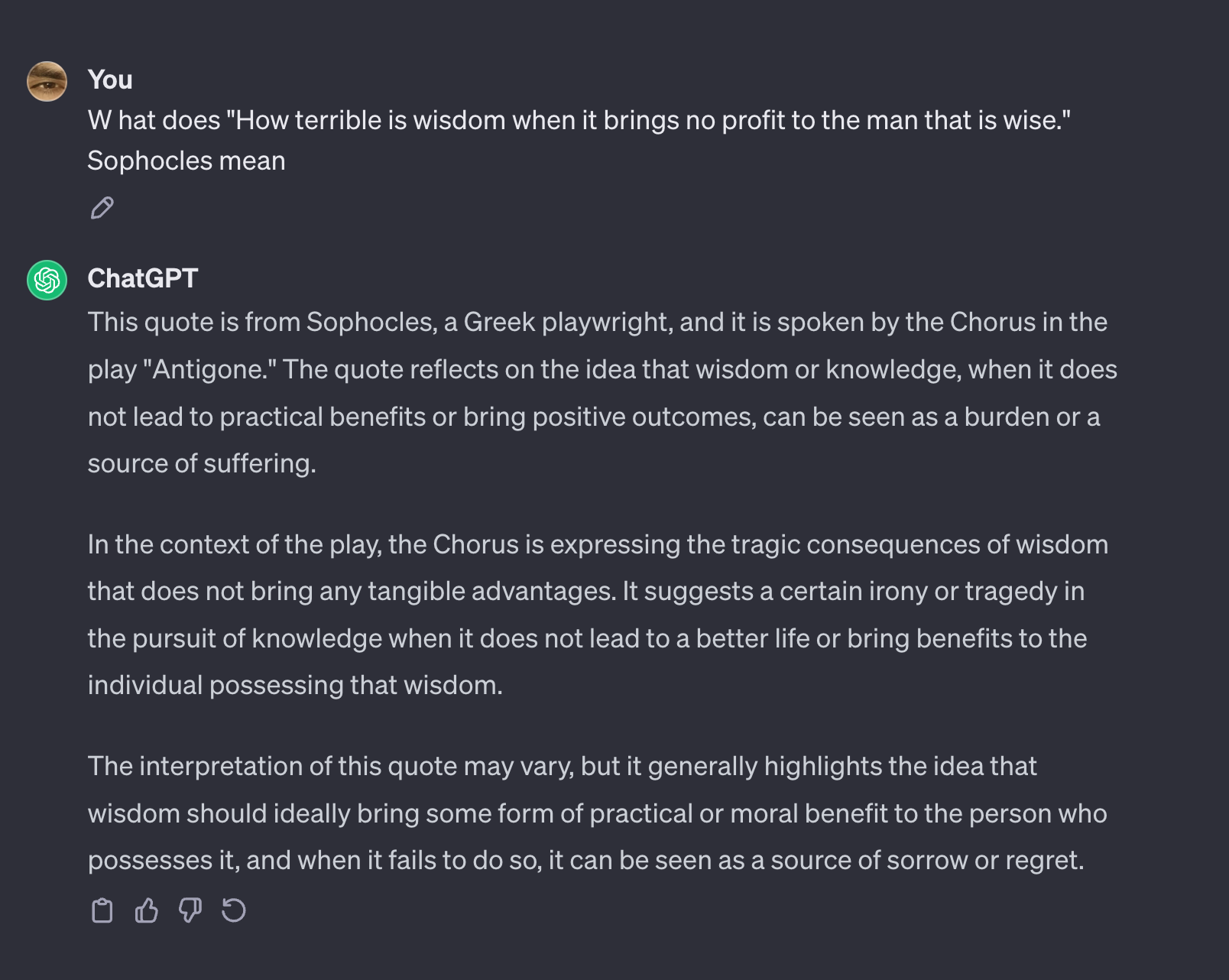The width and height of the screenshot is (1229, 980).
Task: Click the line ending "source of suffering."
Action: pyautogui.click(x=202, y=463)
